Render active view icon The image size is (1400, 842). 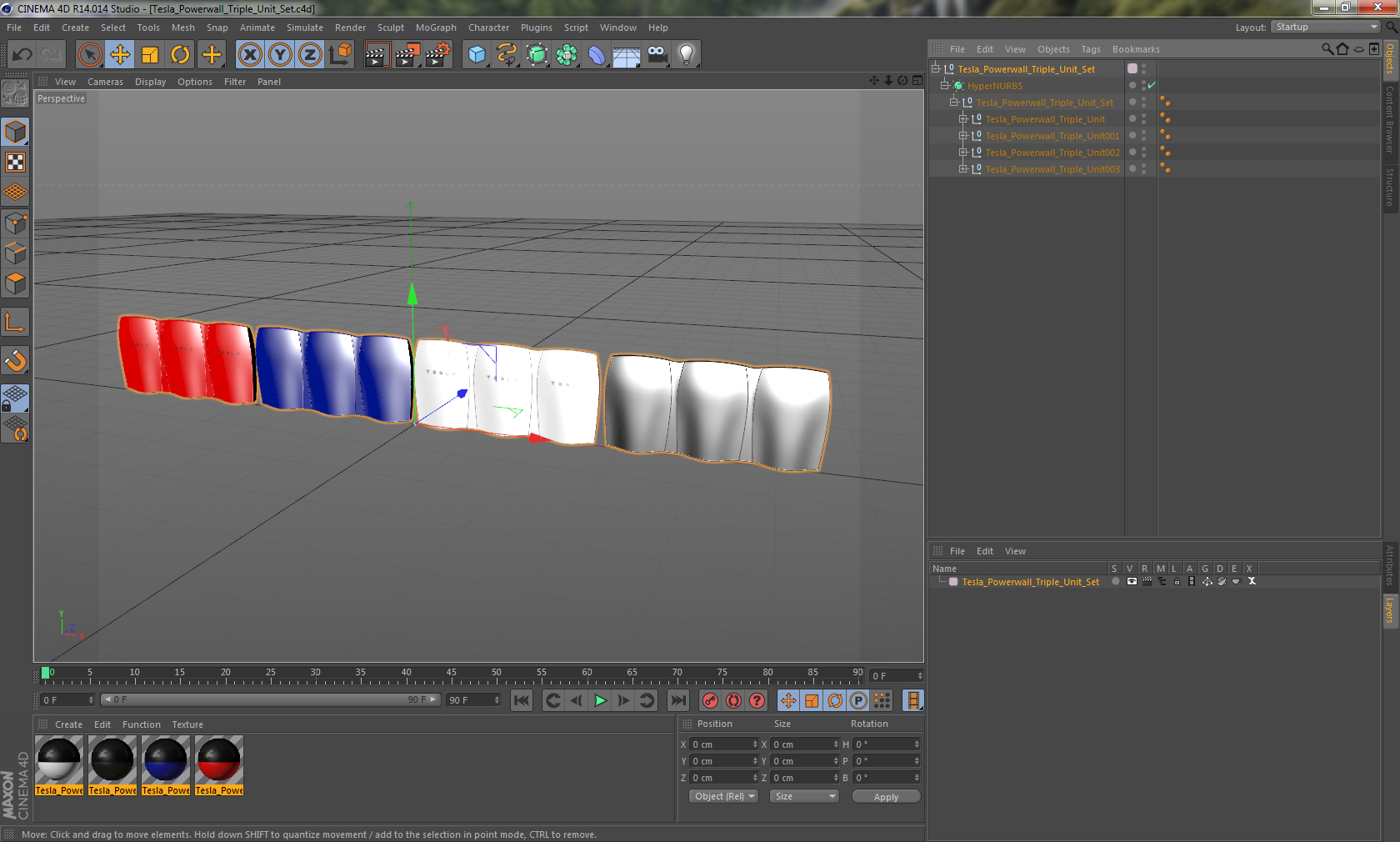coord(377,55)
